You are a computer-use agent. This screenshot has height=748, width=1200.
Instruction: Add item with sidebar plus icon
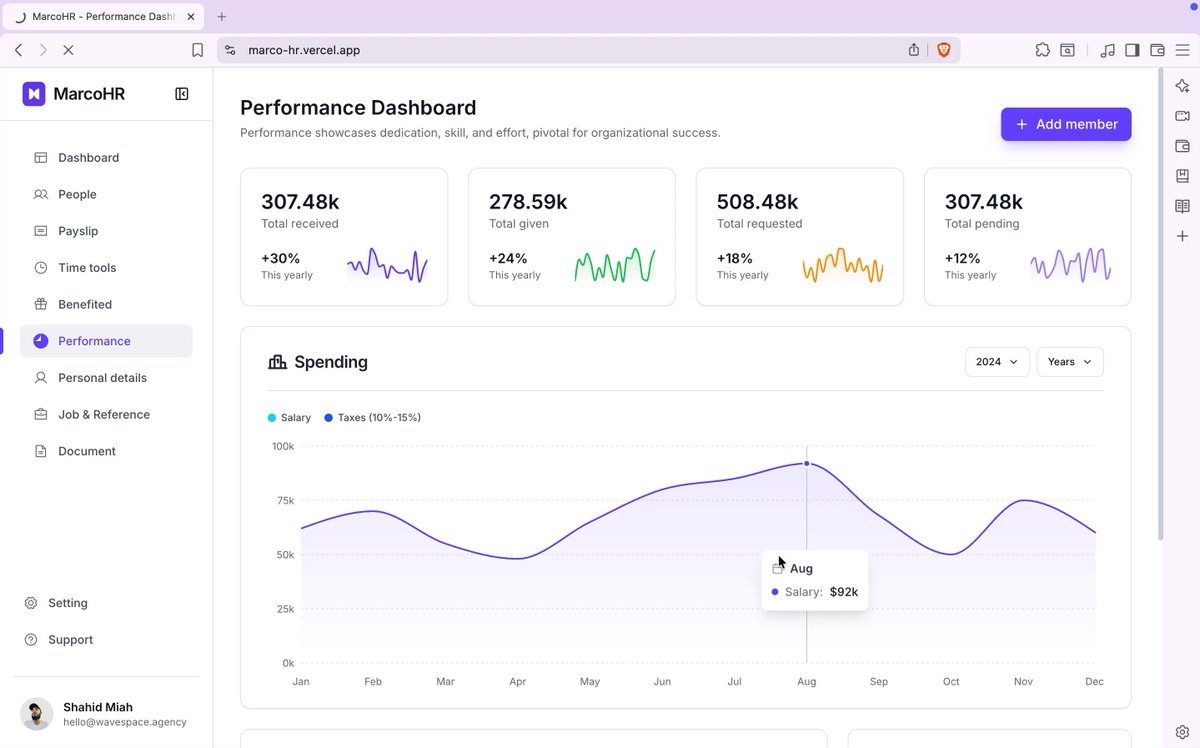click(x=1182, y=236)
